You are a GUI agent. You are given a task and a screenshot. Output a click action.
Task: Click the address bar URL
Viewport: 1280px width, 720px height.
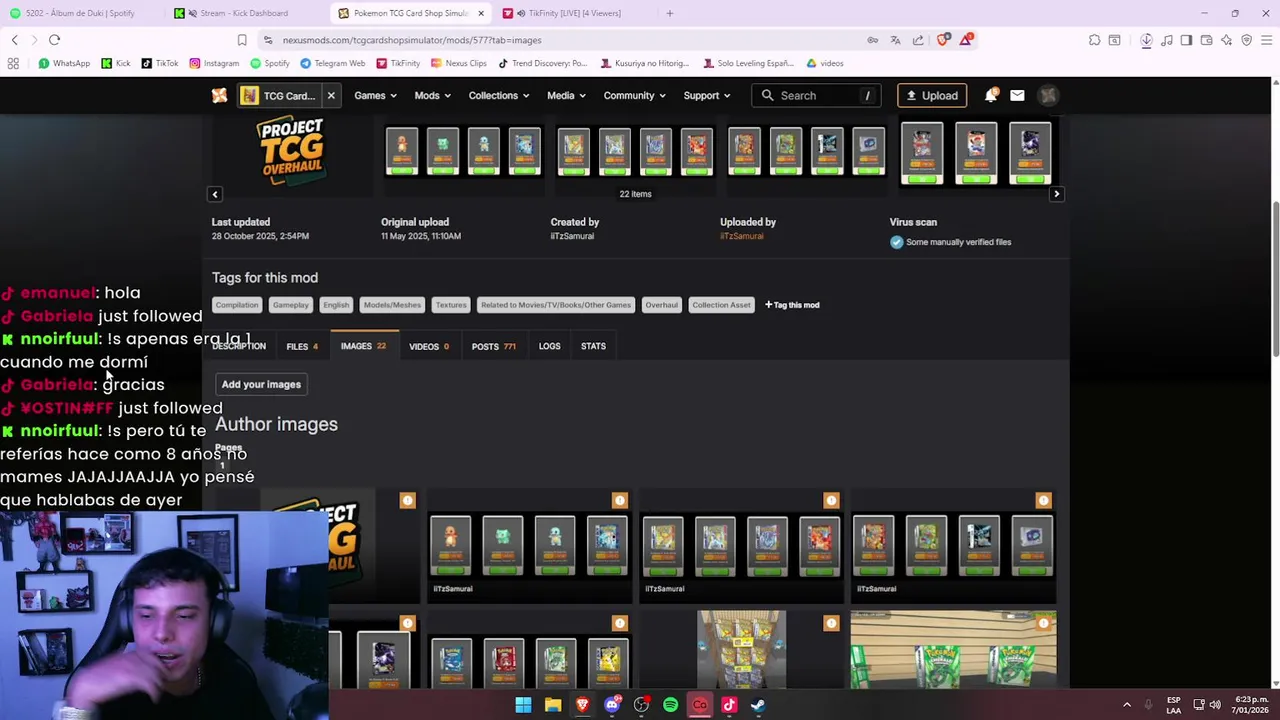point(412,40)
